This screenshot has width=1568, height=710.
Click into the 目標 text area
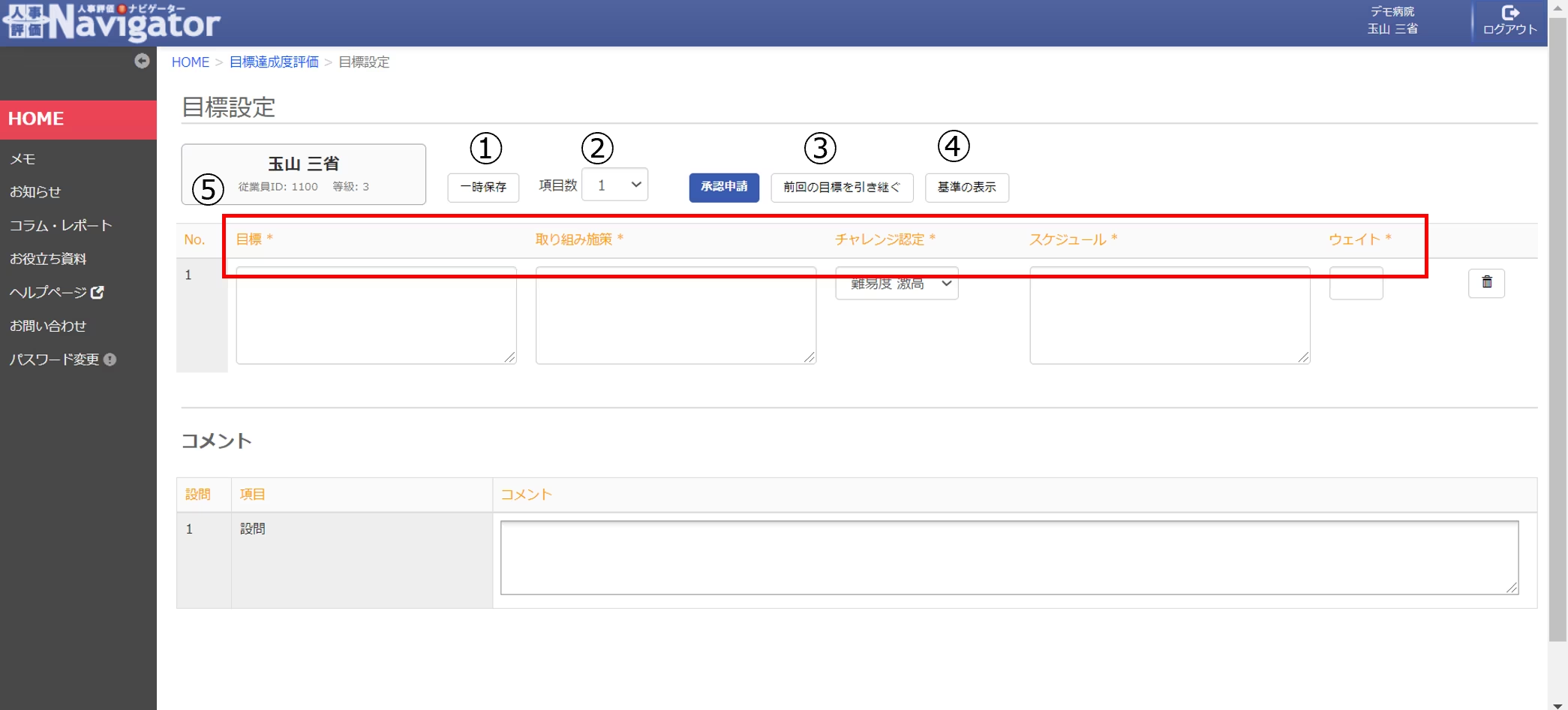[x=376, y=315]
